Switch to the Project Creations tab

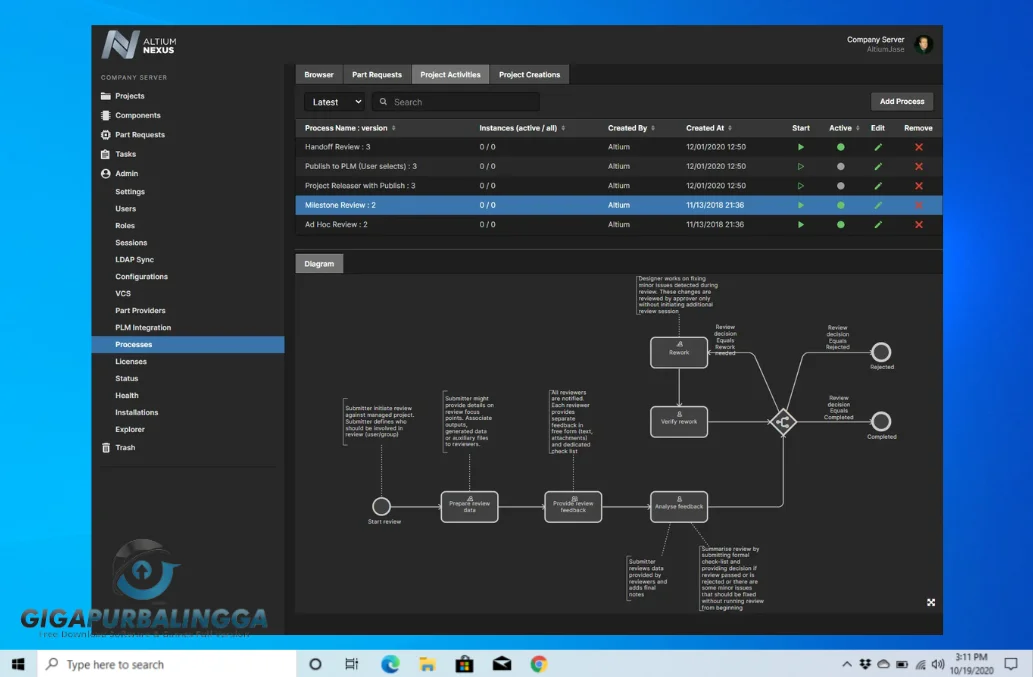pyautogui.click(x=529, y=74)
